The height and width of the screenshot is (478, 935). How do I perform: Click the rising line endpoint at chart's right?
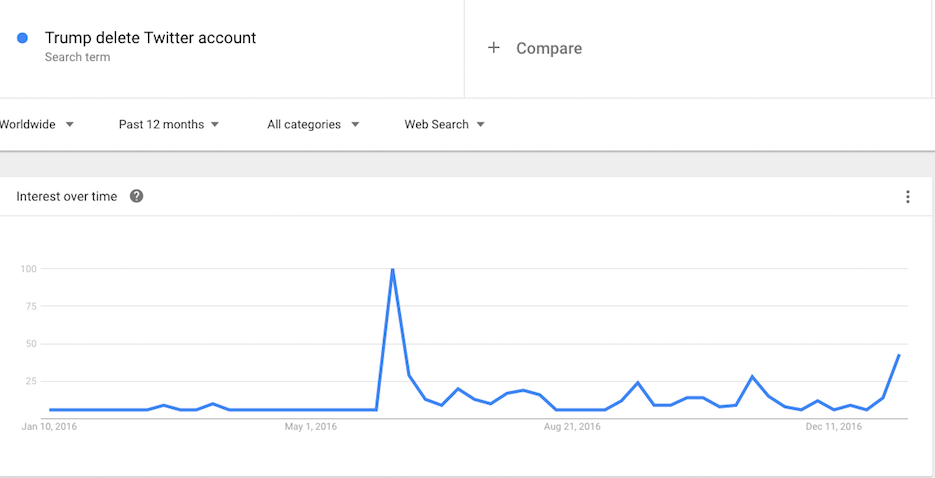pos(899,355)
